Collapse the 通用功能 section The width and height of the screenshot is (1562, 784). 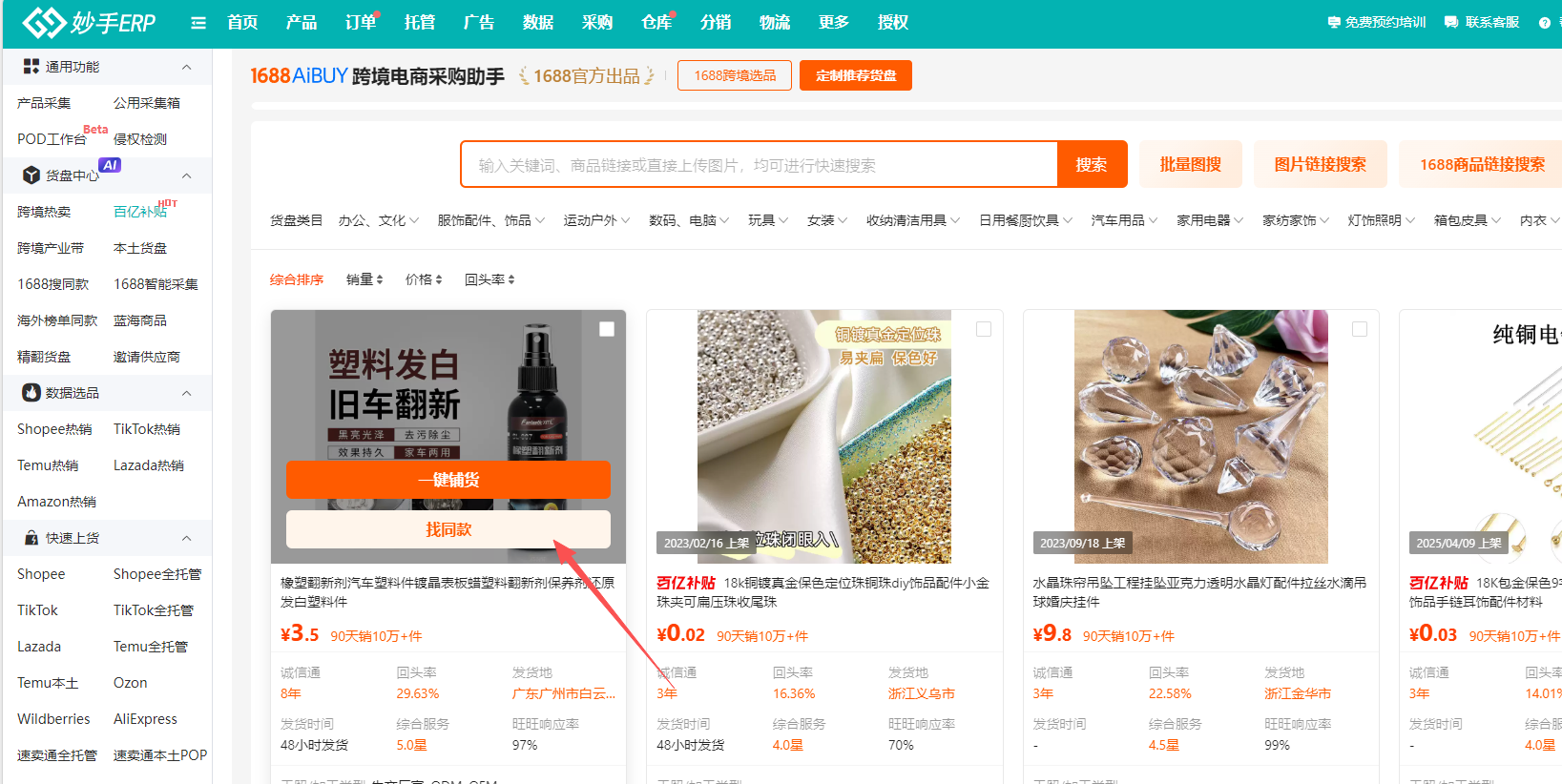click(x=187, y=67)
